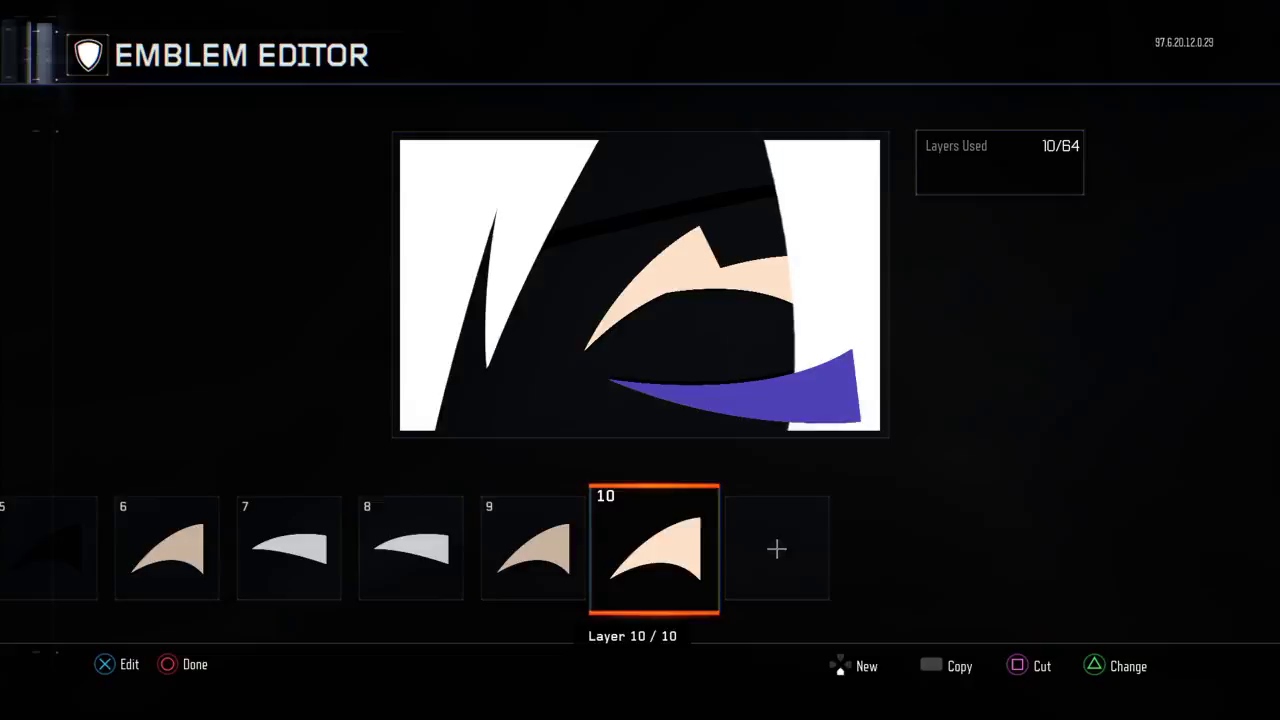1280x720 pixels.
Task: Click the Edit label
Action: [130, 664]
